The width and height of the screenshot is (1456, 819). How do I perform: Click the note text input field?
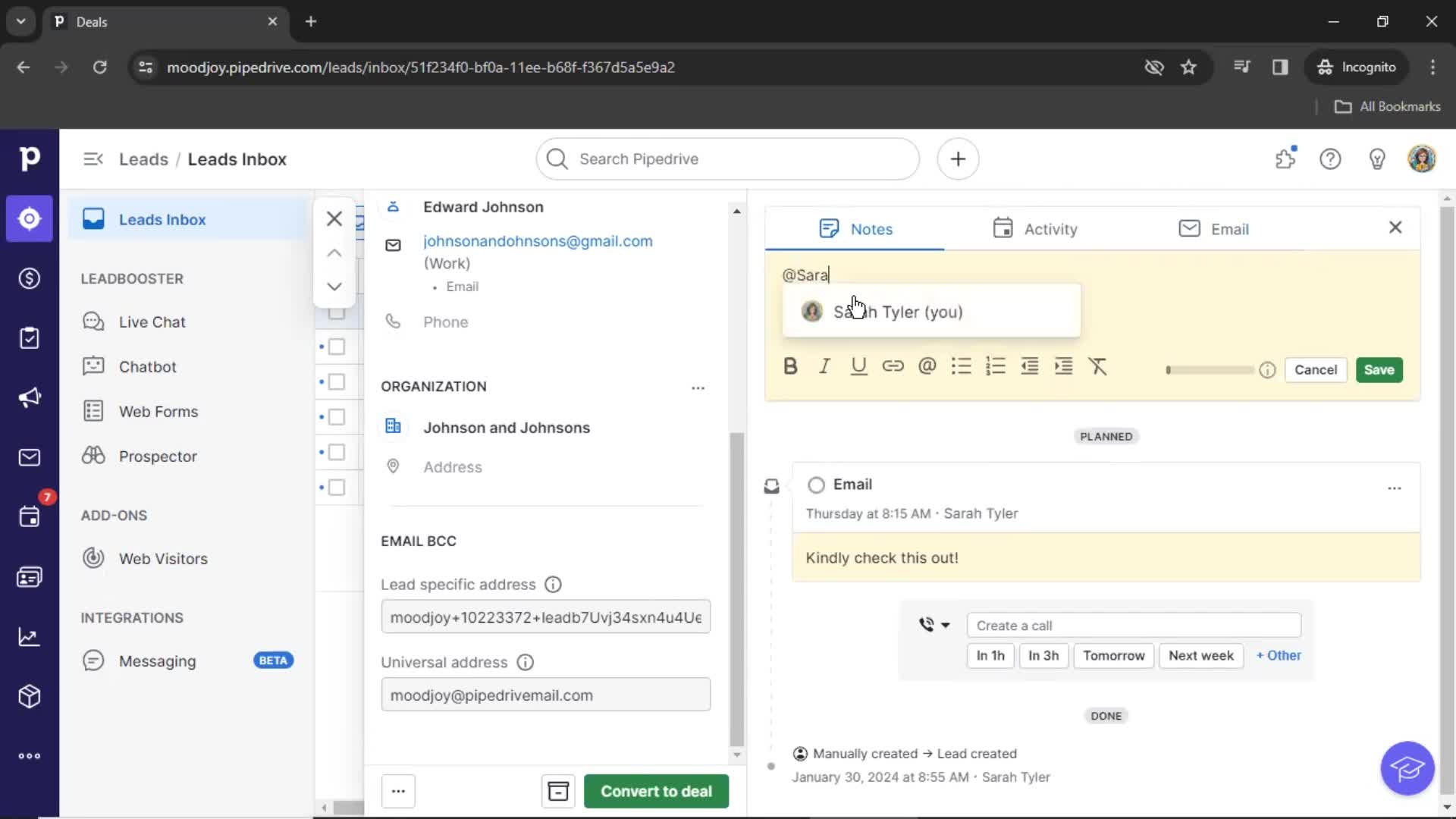1090,275
